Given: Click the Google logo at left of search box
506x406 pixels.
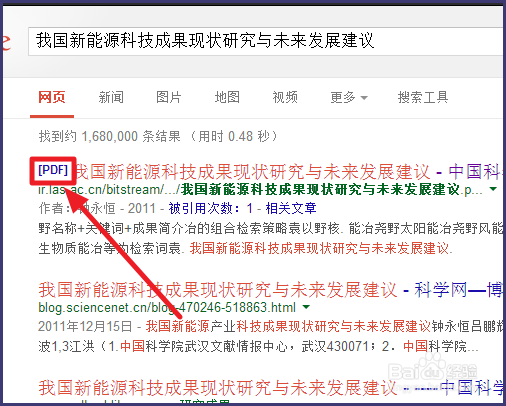Looking at the screenshot, I should click(x=7, y=43).
